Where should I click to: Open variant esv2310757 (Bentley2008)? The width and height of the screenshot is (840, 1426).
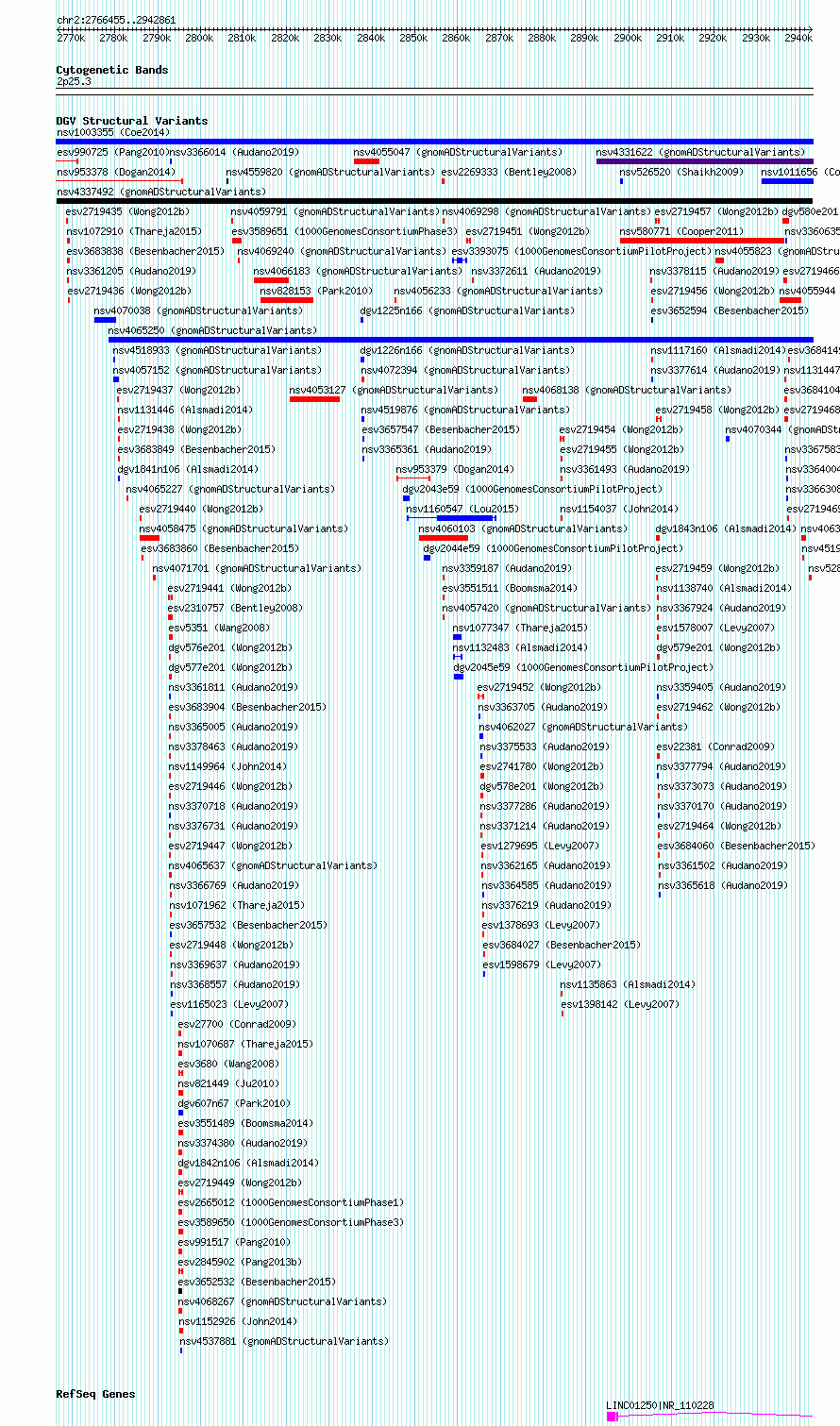pyautogui.click(x=236, y=608)
